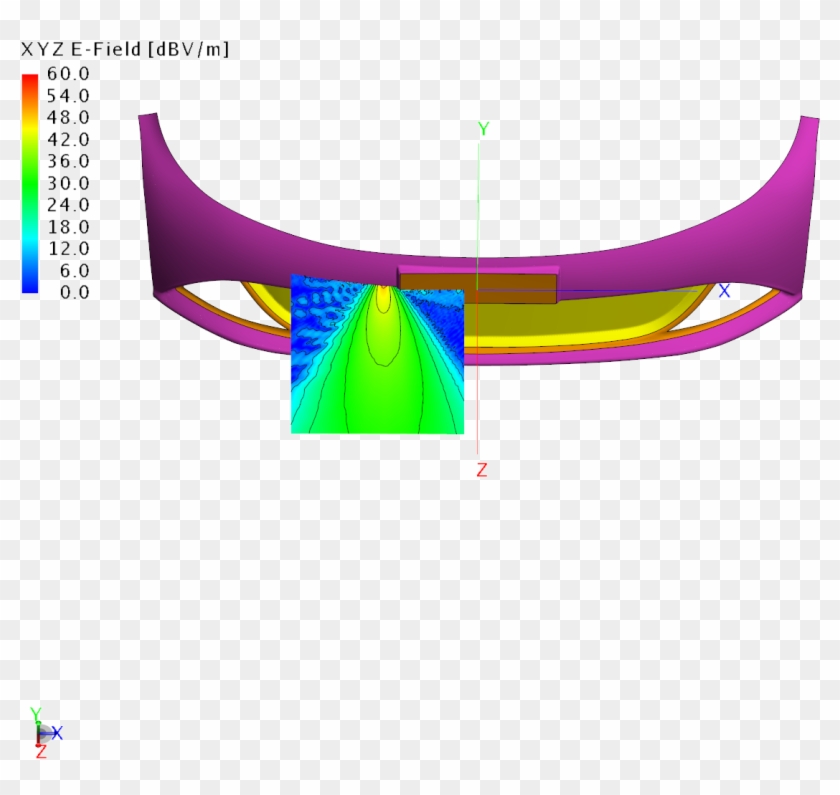Select the green Y arrow on the triad
840x795 pixels.
36,712
